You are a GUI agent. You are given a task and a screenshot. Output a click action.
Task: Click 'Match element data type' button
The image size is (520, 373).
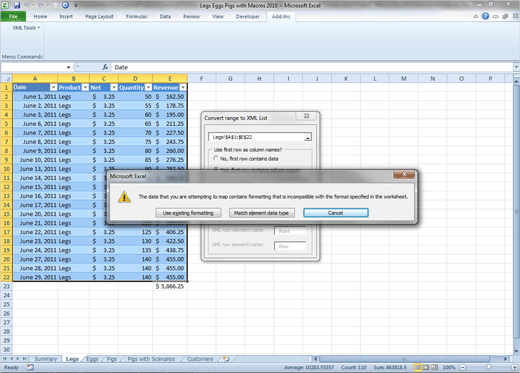(x=262, y=213)
